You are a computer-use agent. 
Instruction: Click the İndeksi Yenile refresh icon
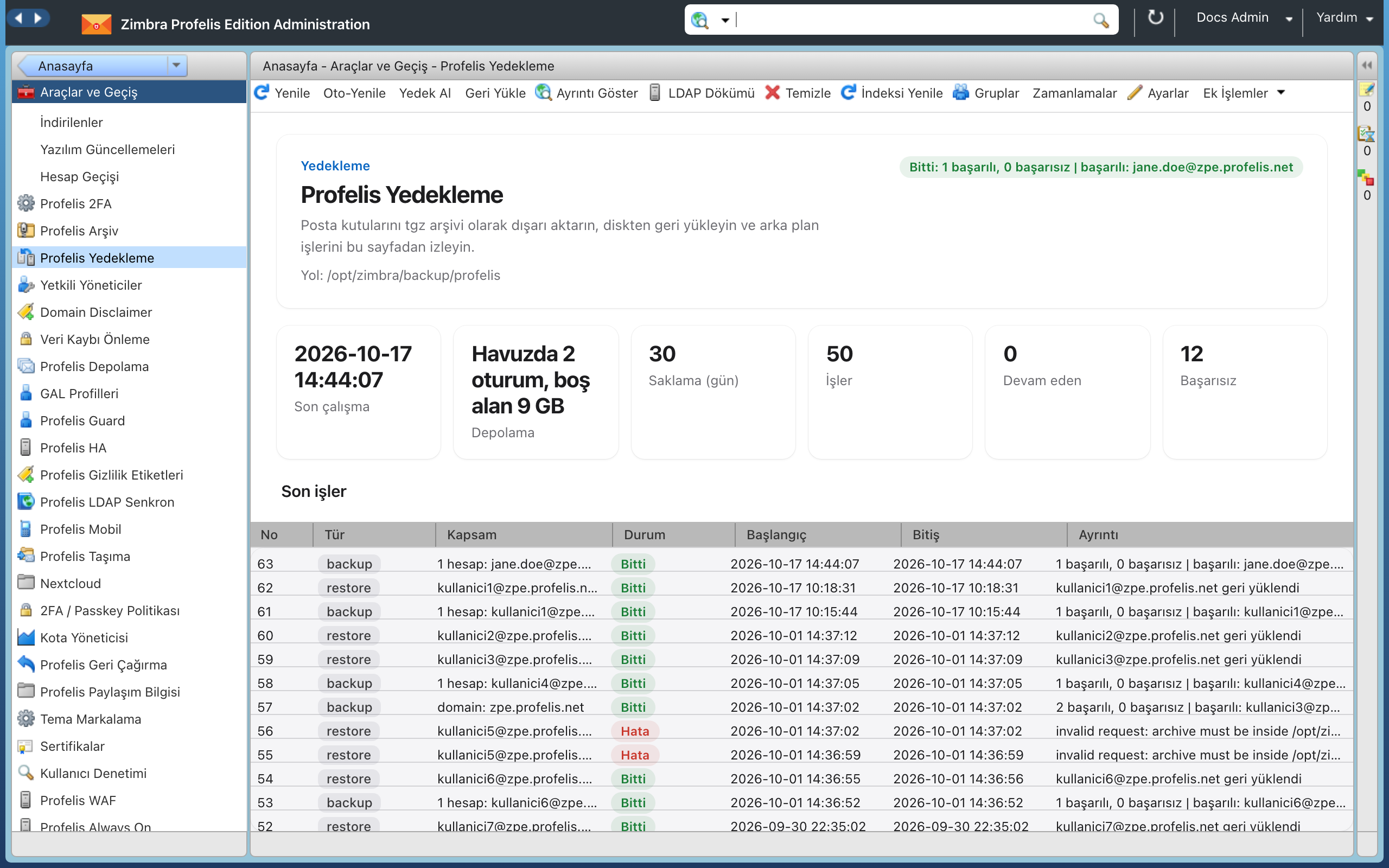(x=849, y=92)
